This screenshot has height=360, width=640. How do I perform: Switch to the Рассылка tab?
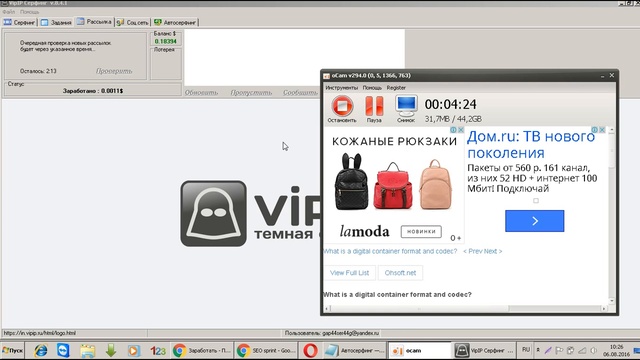pyautogui.click(x=94, y=22)
